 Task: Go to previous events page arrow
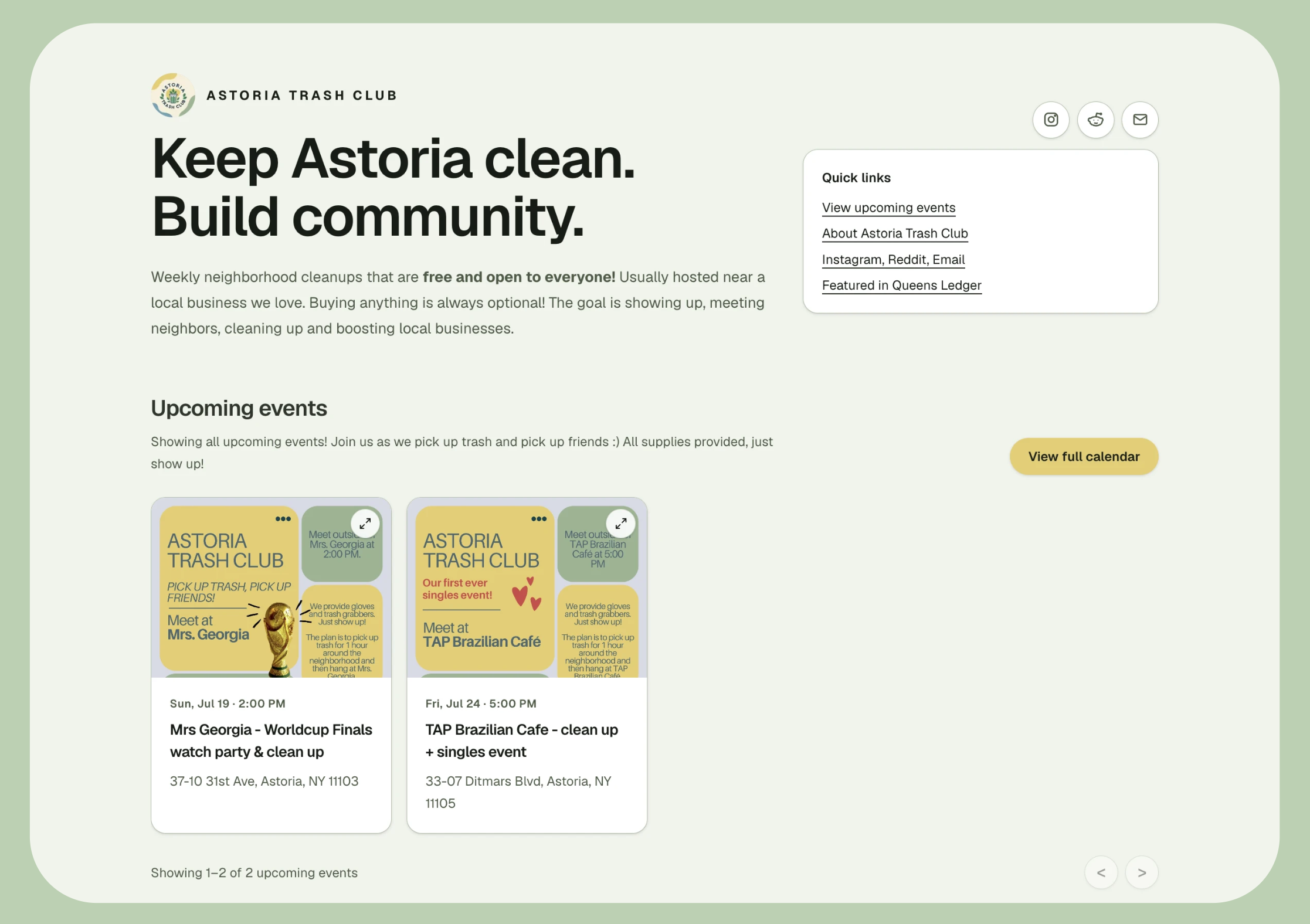click(x=1101, y=872)
